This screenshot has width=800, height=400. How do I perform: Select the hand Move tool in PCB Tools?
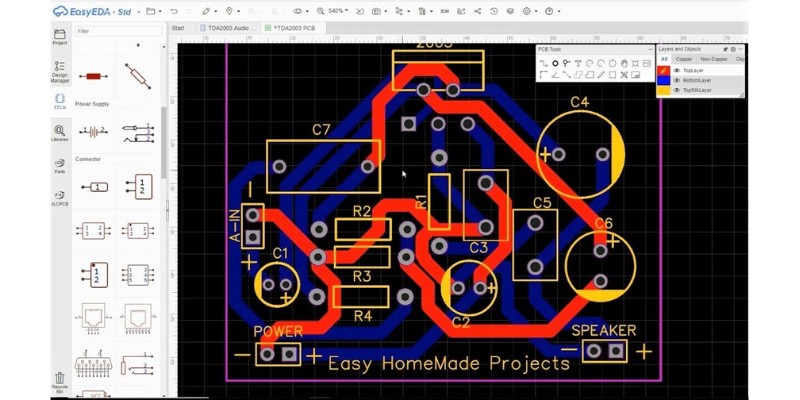(624, 63)
